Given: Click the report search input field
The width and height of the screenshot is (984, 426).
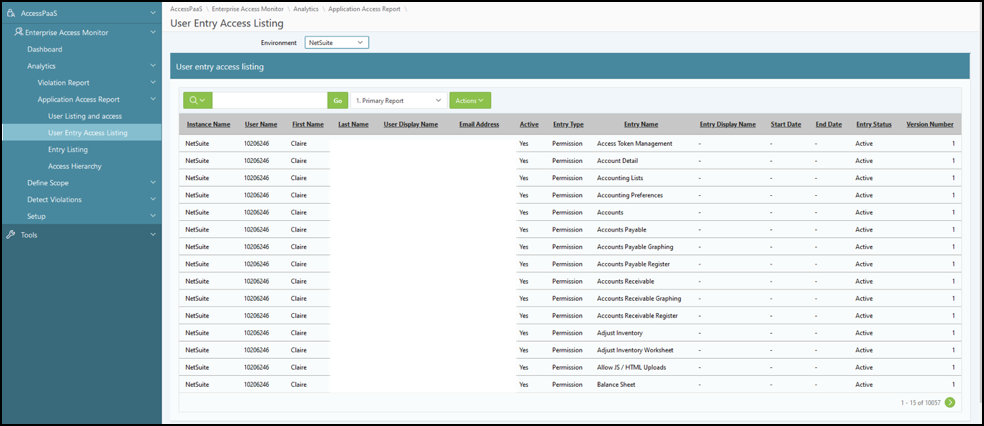Looking at the screenshot, I should (270, 100).
